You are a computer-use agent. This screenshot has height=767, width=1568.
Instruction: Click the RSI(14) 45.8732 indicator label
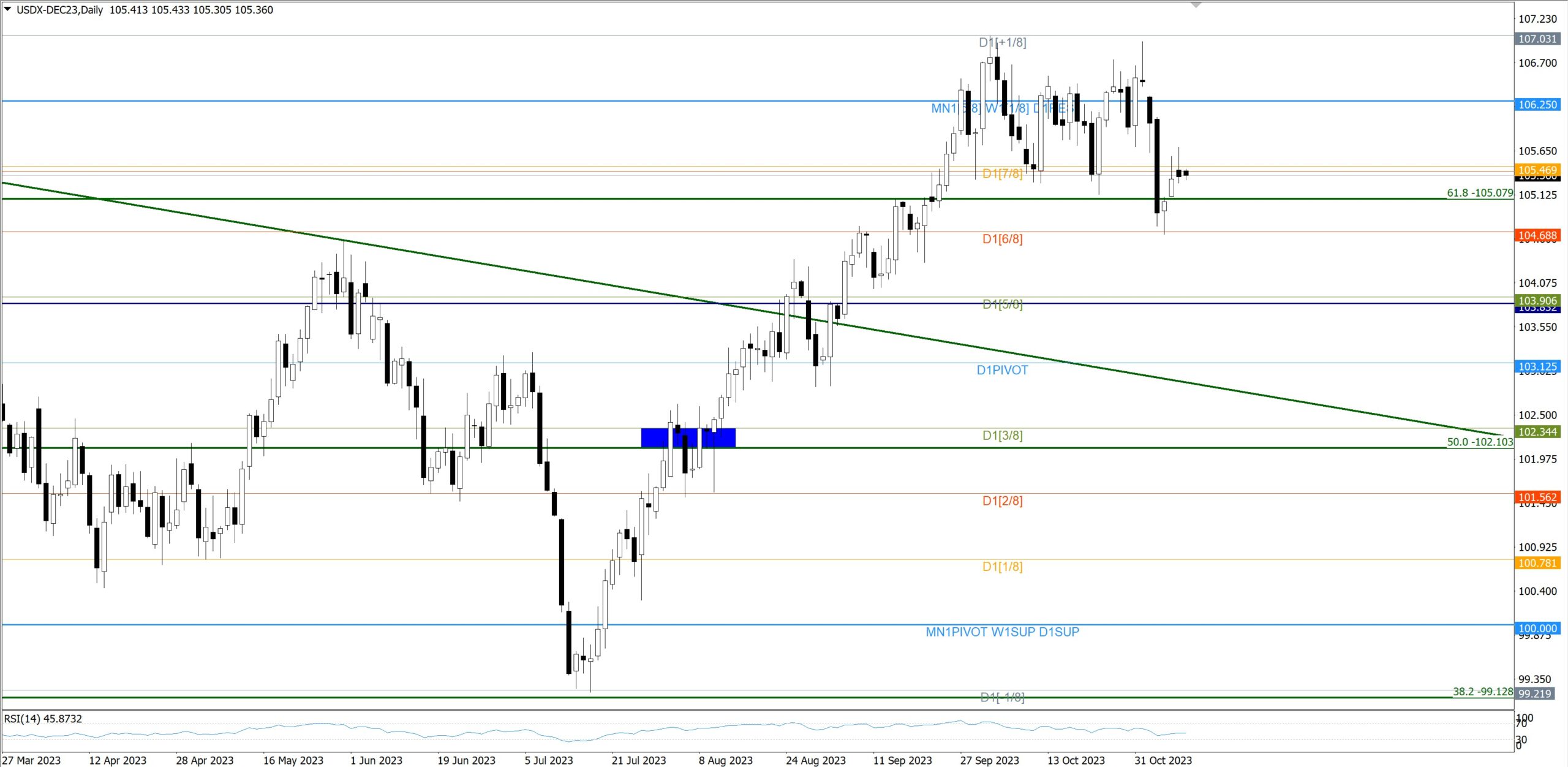43,719
